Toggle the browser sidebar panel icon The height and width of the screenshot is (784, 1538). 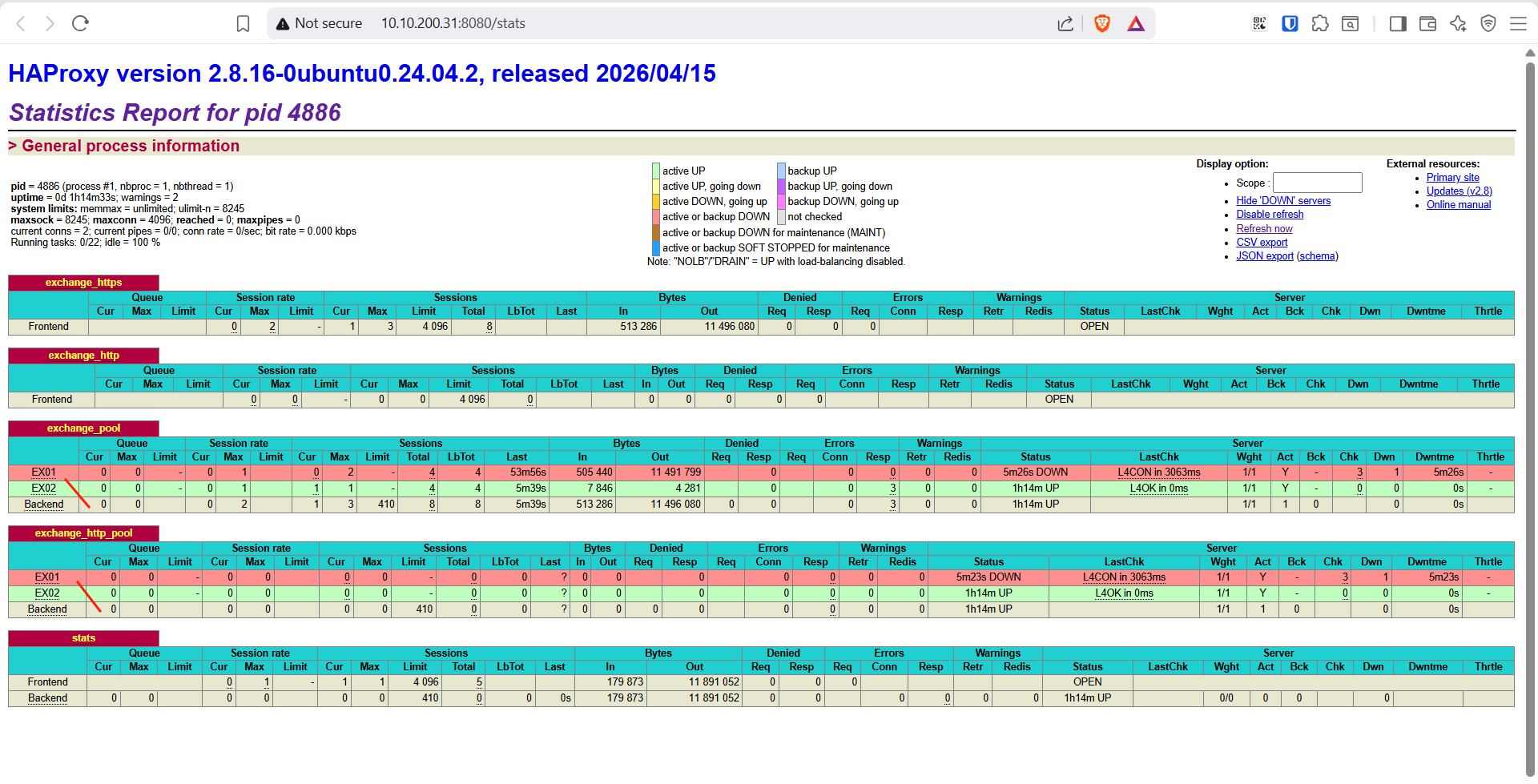(1398, 24)
